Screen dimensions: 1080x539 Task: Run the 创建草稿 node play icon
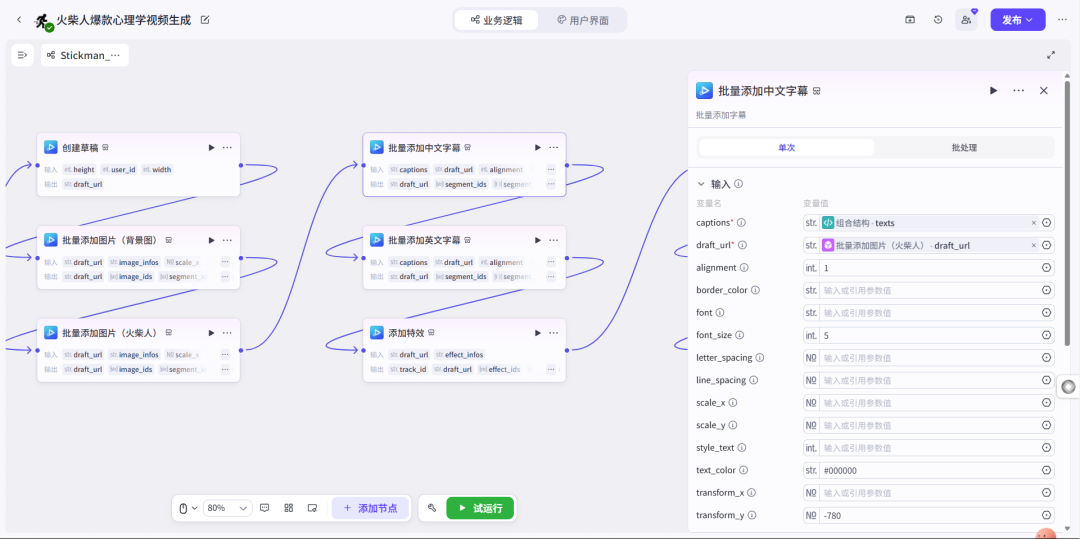click(211, 147)
